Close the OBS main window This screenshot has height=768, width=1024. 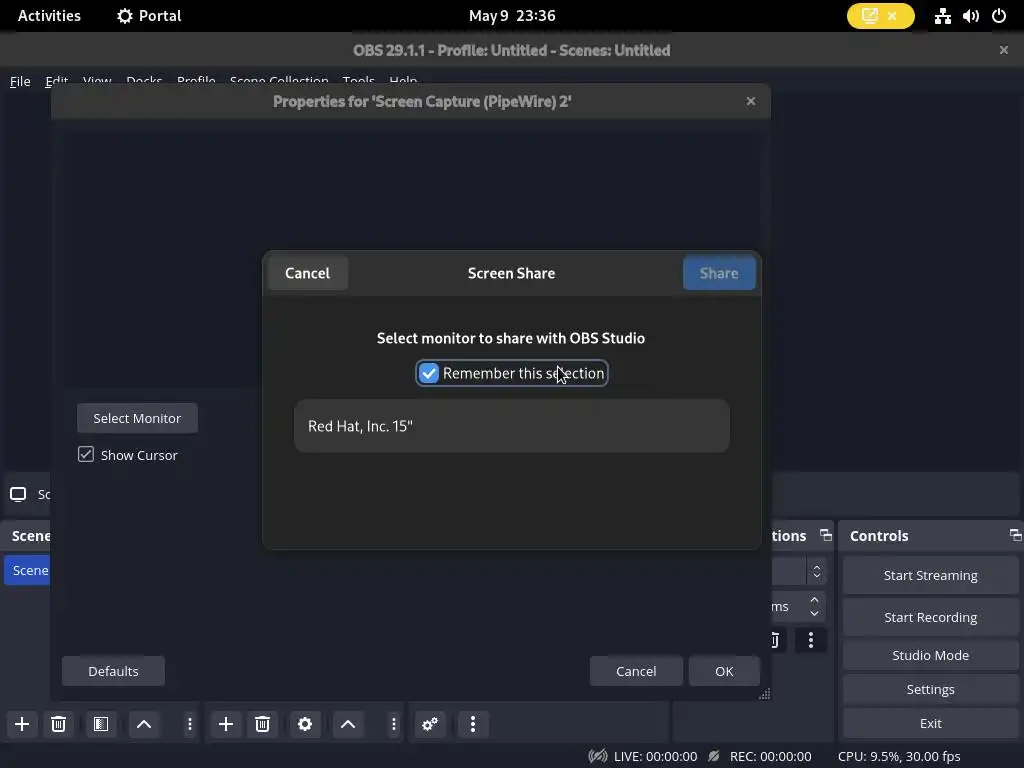click(x=1004, y=50)
